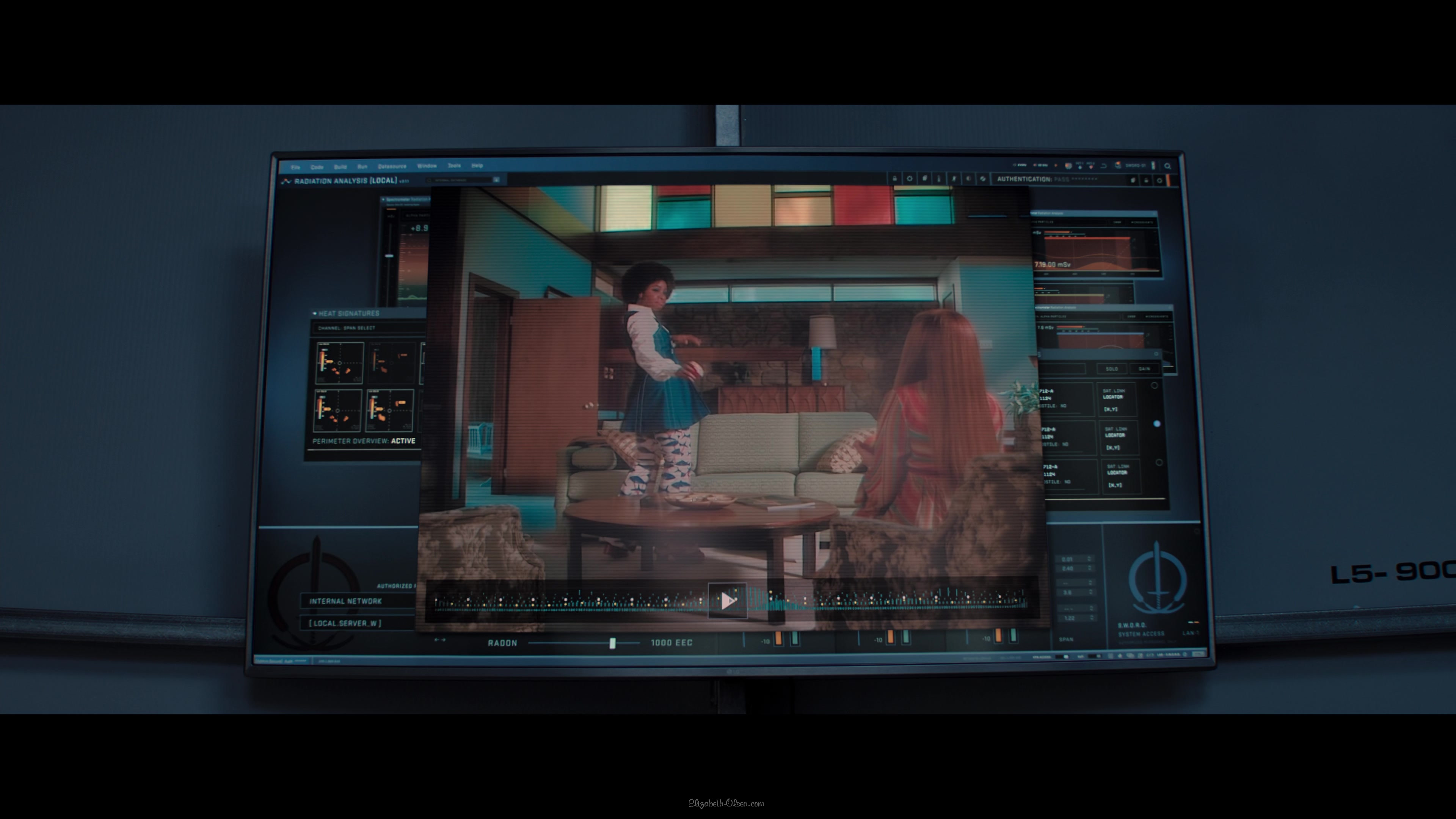Click the gear icon beside the padlock

pos(910,179)
